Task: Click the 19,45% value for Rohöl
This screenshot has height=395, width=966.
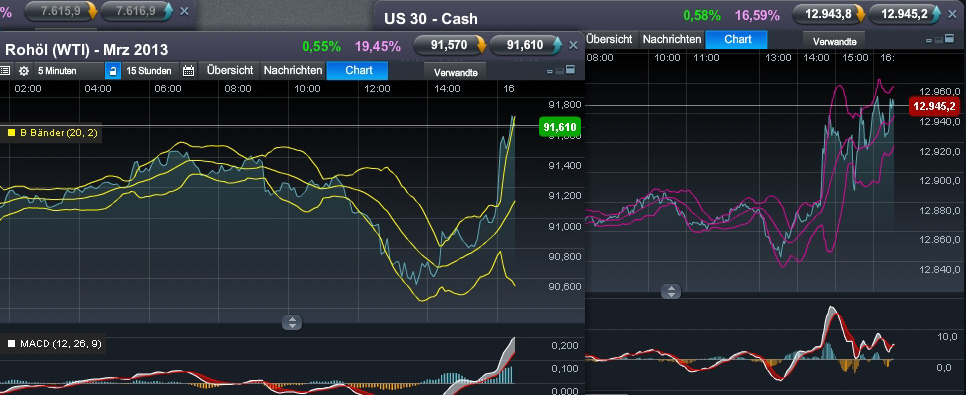Action: [x=377, y=46]
